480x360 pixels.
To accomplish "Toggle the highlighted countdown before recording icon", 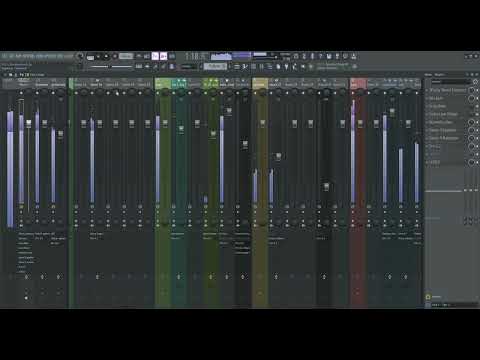I will [x=155, y=56].
